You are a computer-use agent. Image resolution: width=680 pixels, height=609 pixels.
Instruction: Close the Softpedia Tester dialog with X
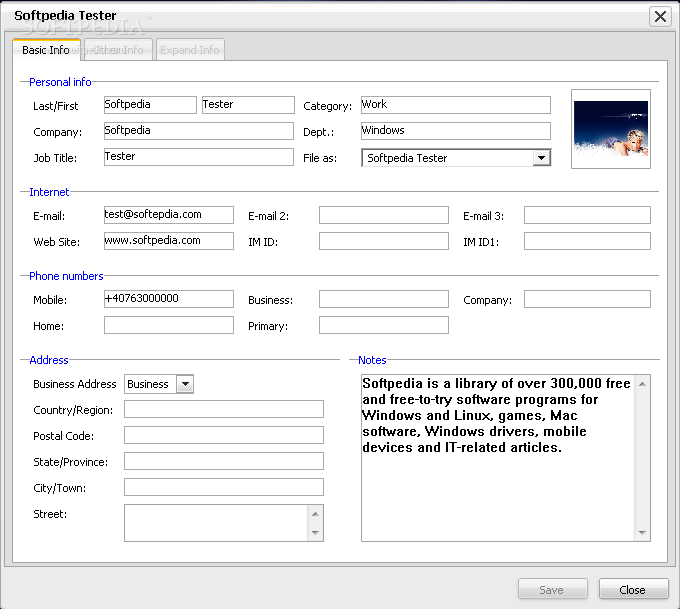pyautogui.click(x=660, y=17)
